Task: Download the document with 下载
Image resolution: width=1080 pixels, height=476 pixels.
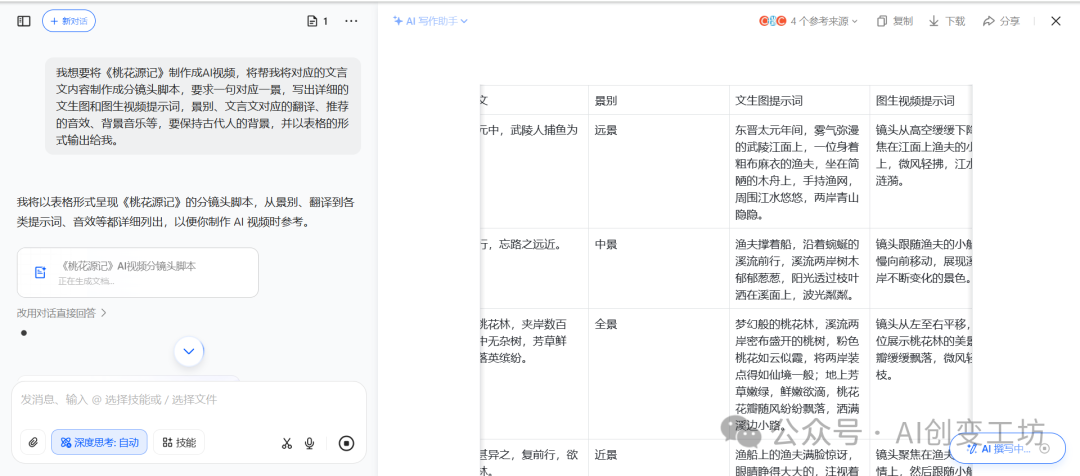Action: [947, 21]
